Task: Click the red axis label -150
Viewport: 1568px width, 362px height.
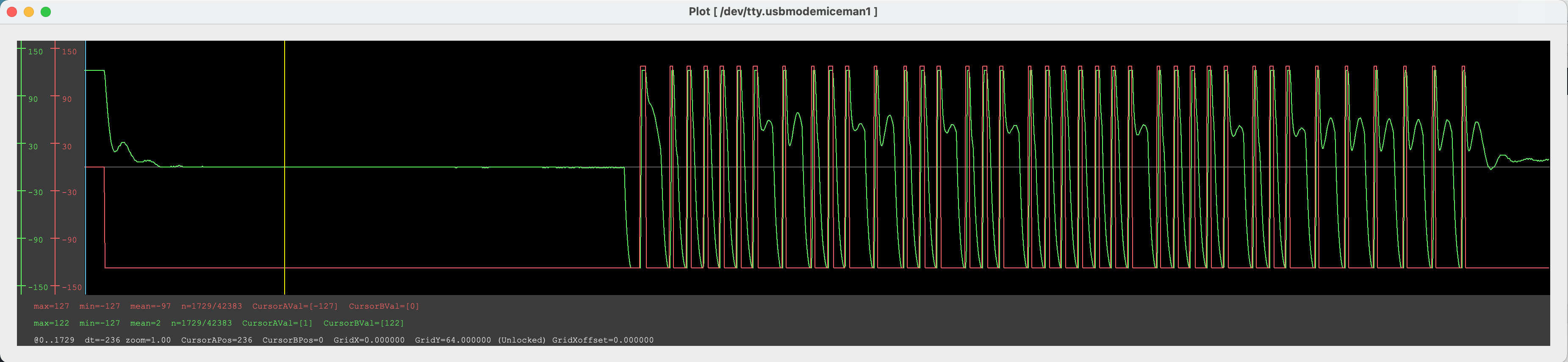Action: 72,288
